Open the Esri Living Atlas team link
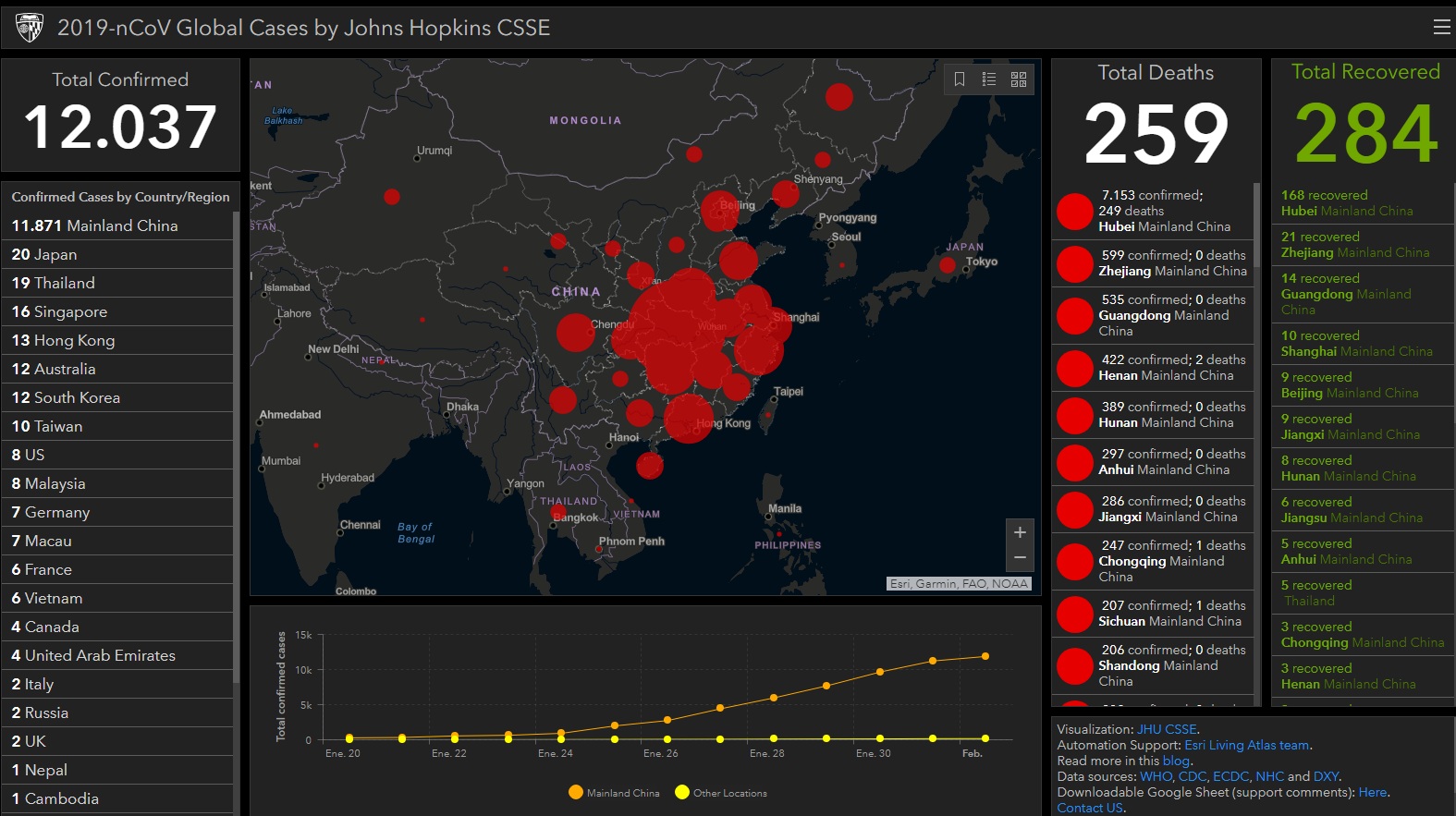 [1247, 745]
